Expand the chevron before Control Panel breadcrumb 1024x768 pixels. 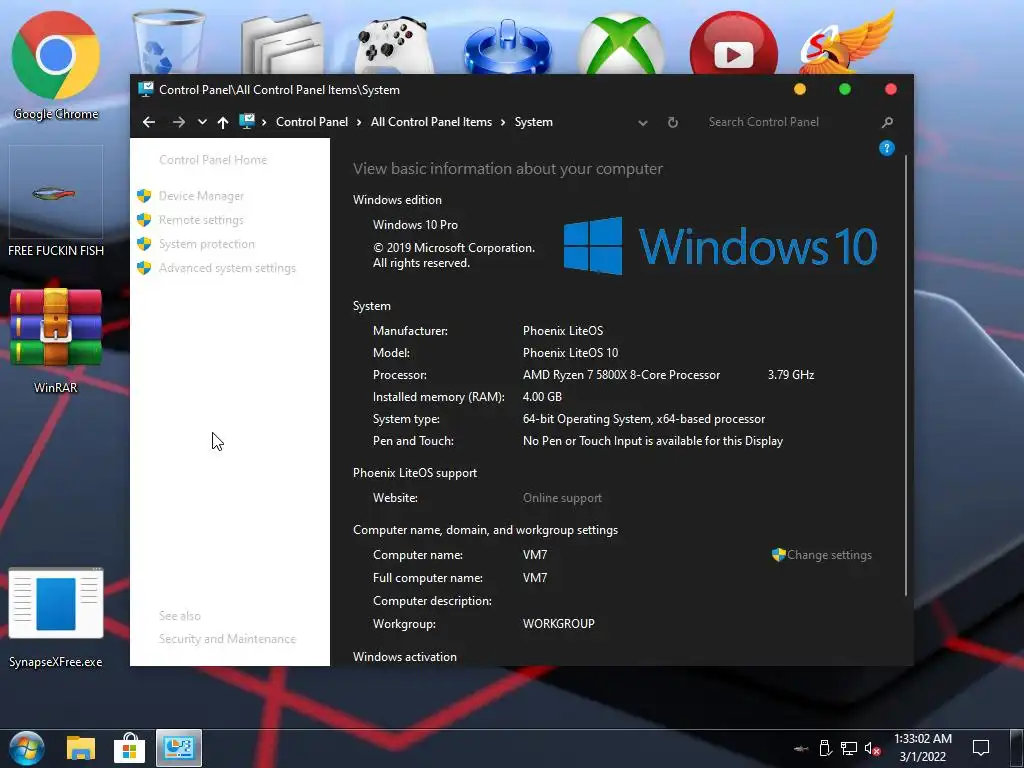264,122
